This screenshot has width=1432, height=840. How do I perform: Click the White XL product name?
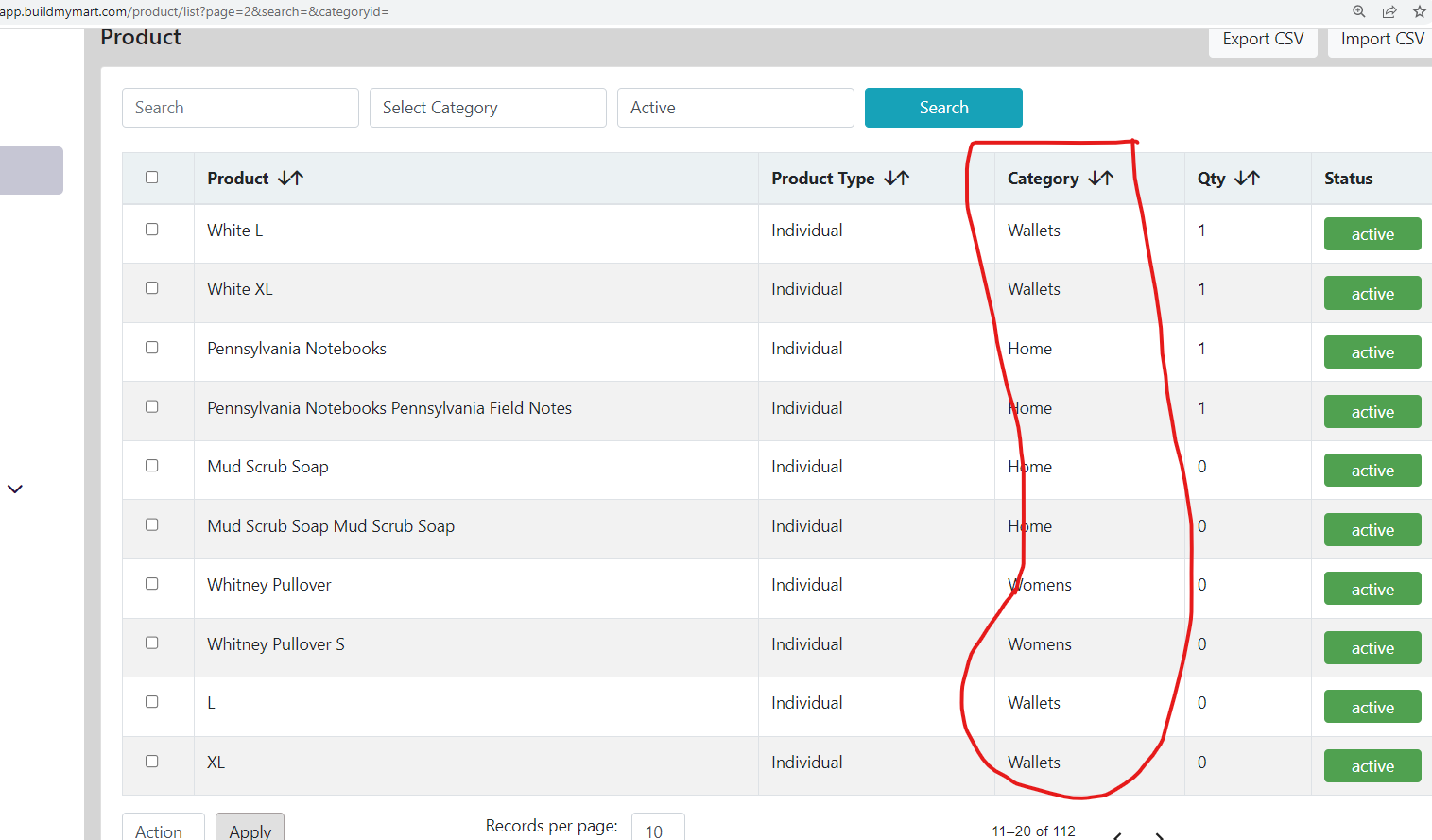point(240,289)
